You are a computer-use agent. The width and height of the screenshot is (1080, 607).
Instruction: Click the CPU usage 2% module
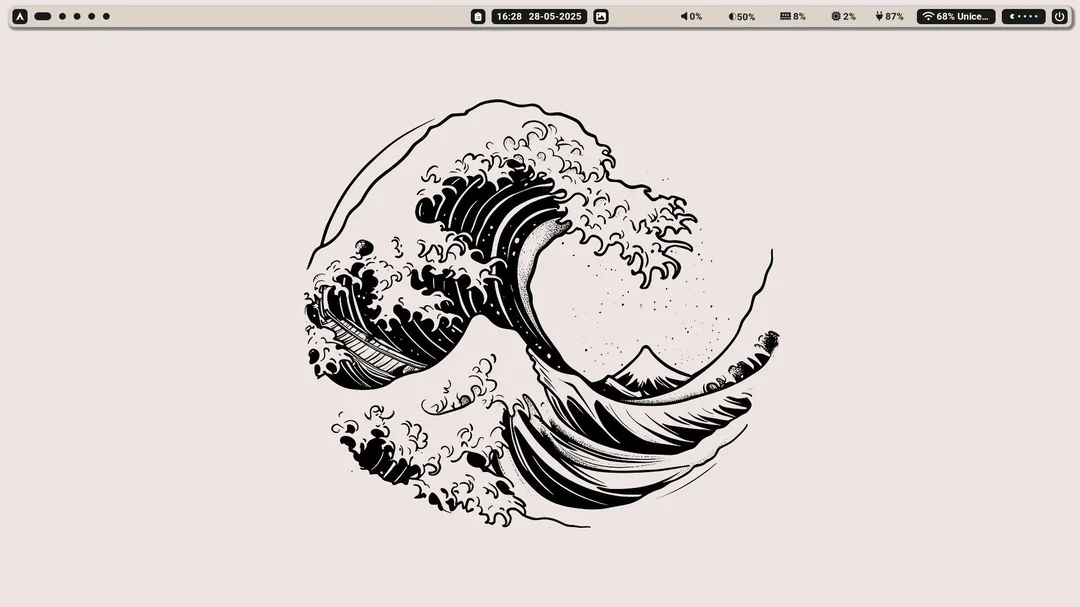[843, 17]
